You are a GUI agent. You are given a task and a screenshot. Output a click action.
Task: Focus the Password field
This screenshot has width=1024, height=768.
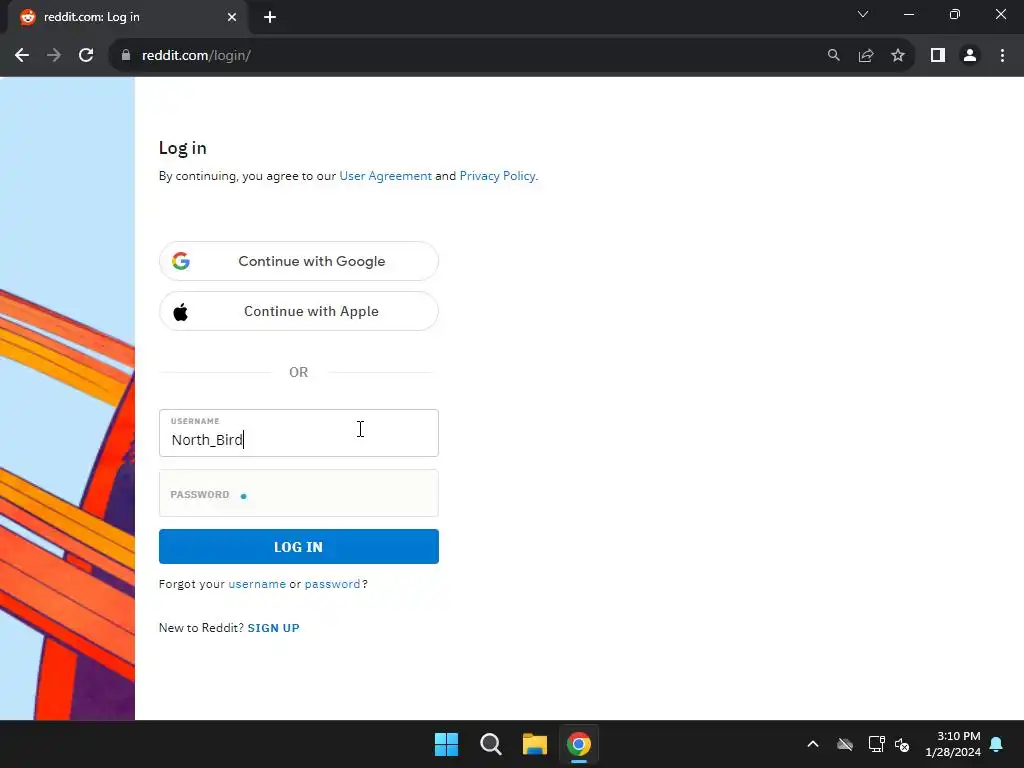click(298, 493)
